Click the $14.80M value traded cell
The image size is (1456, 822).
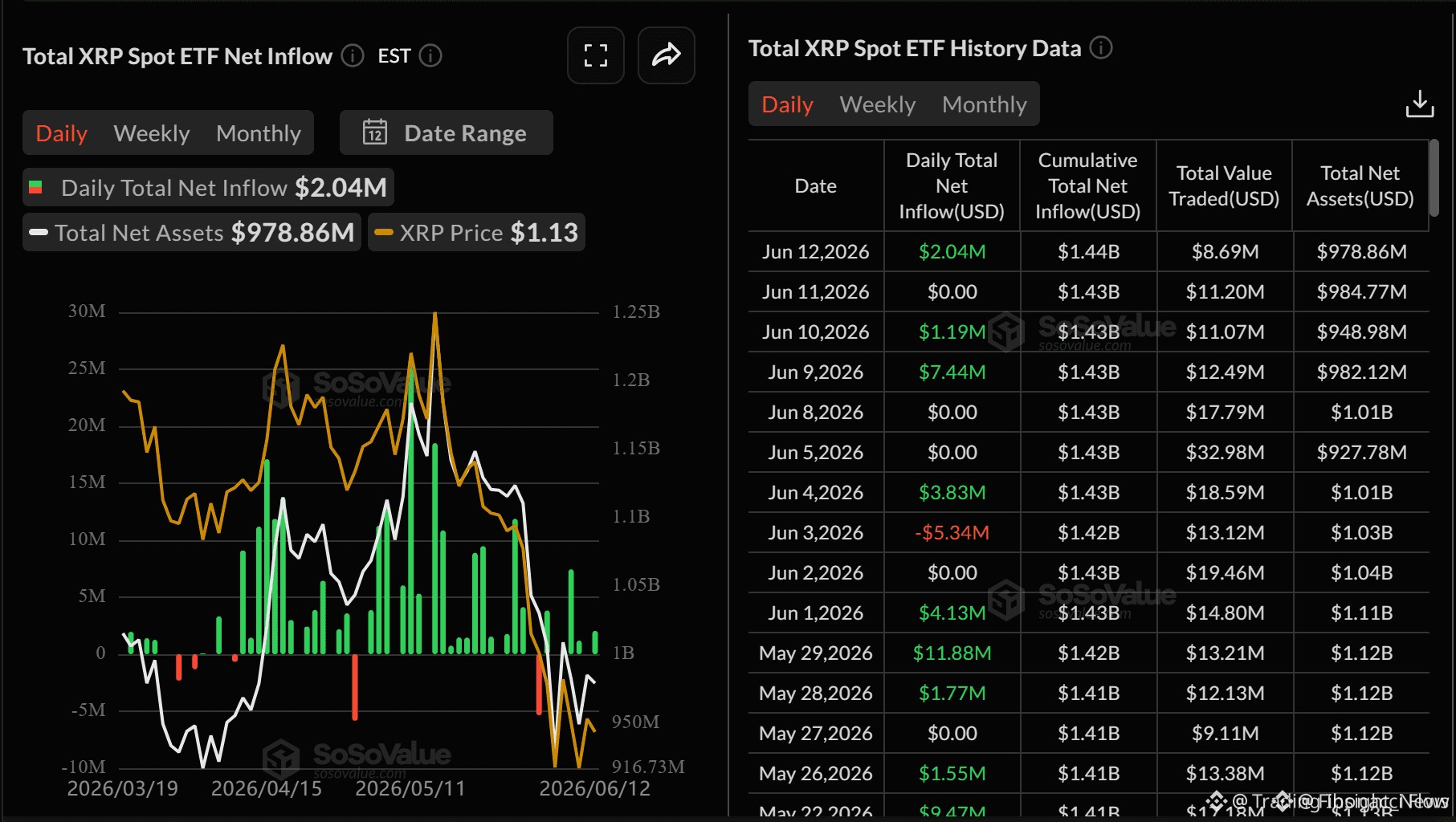[x=1226, y=613]
